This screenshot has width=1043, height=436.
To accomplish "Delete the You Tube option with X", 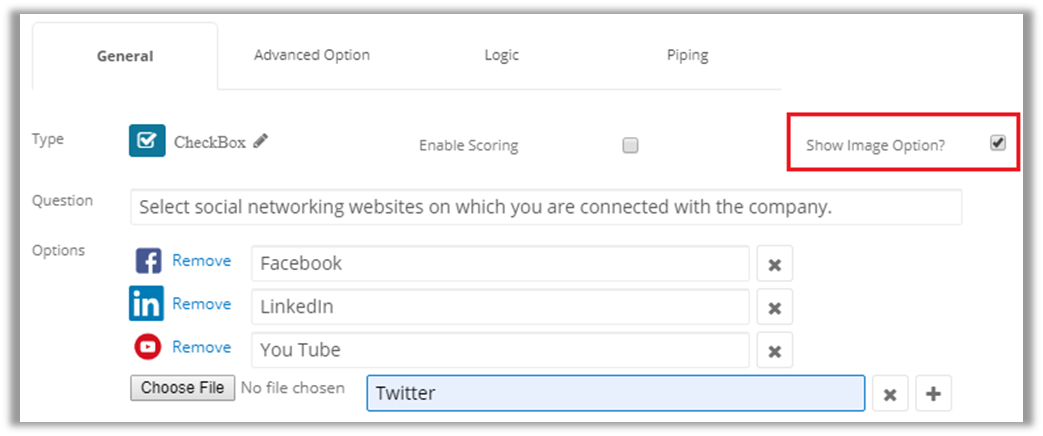I will (774, 350).
